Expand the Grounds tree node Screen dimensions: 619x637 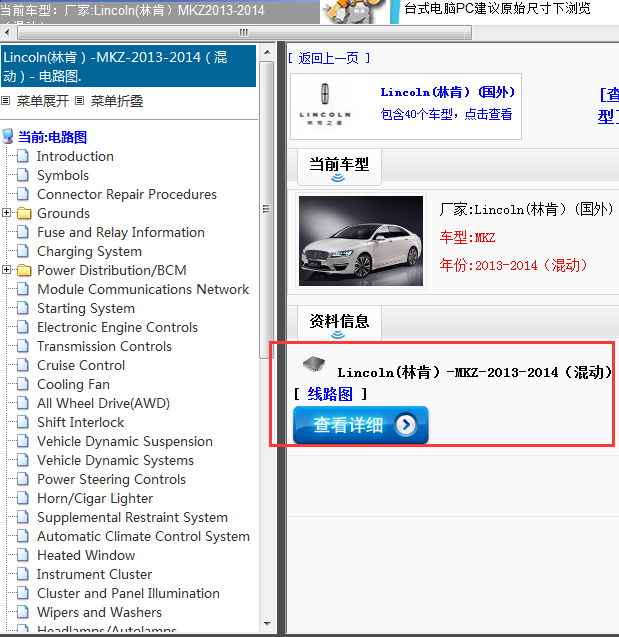click(6, 212)
